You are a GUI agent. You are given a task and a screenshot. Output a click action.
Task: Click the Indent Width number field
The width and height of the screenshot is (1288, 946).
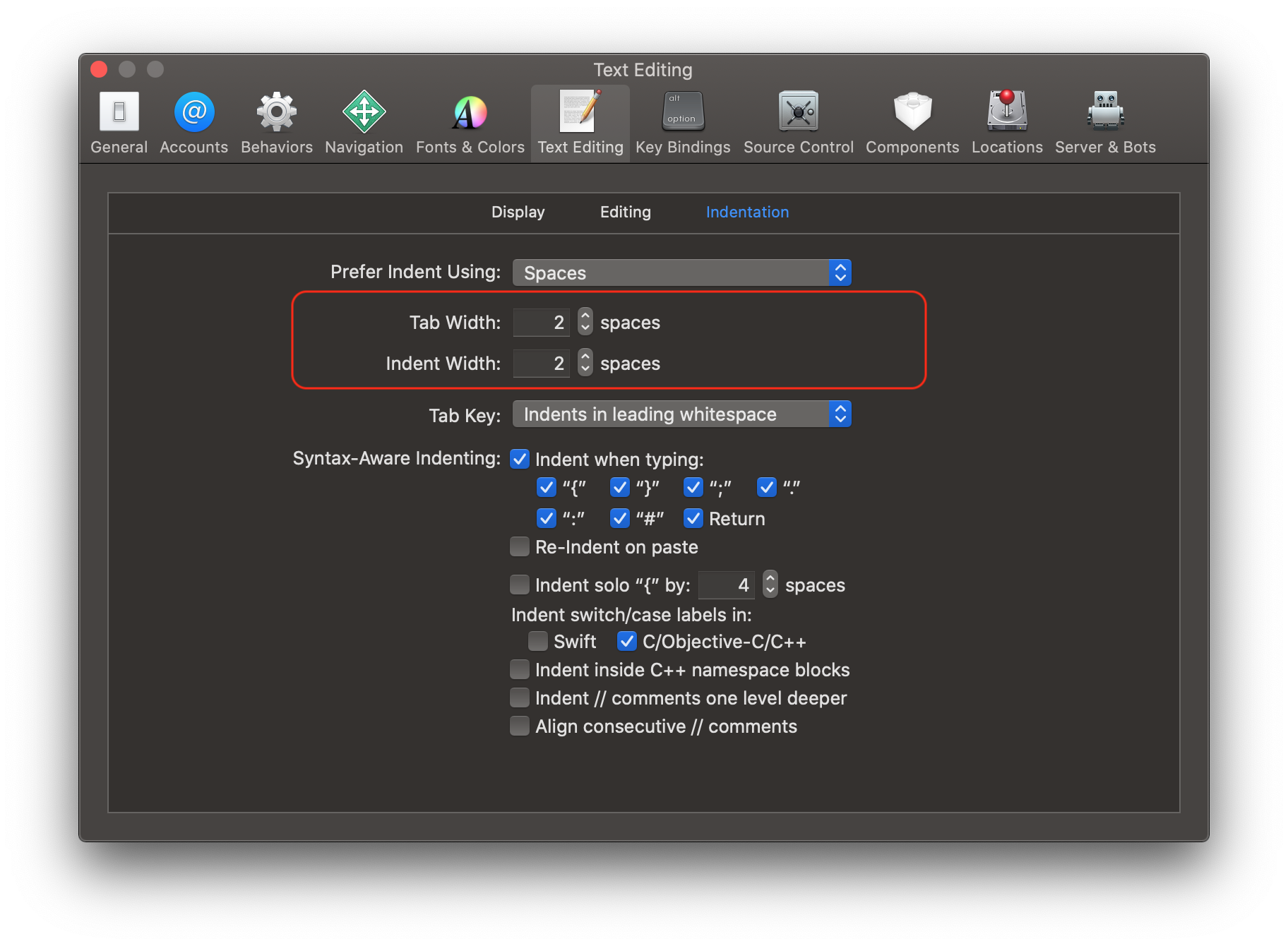[541, 364]
